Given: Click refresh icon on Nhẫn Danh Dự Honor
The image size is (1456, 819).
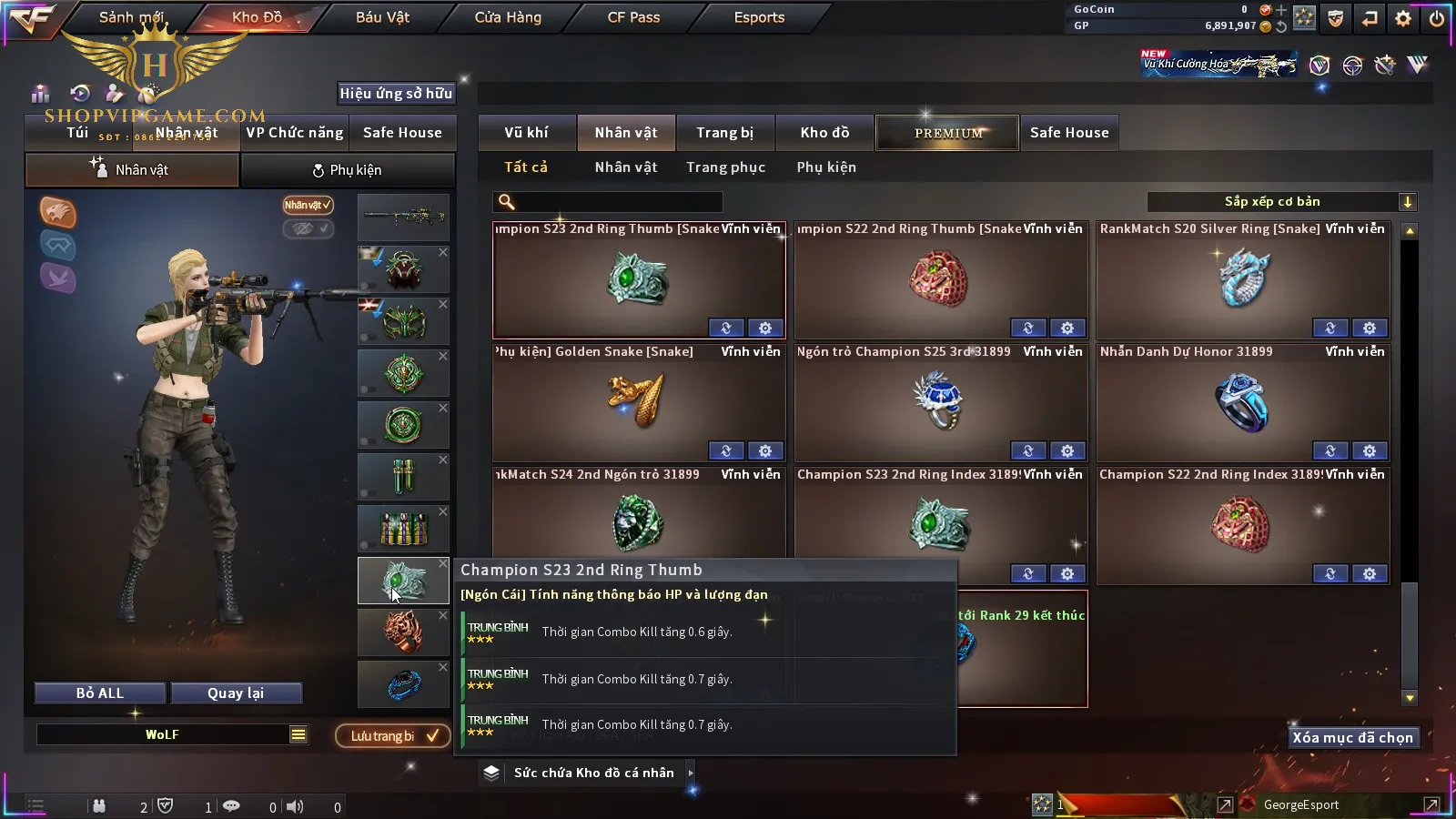Looking at the screenshot, I should click(x=1330, y=450).
